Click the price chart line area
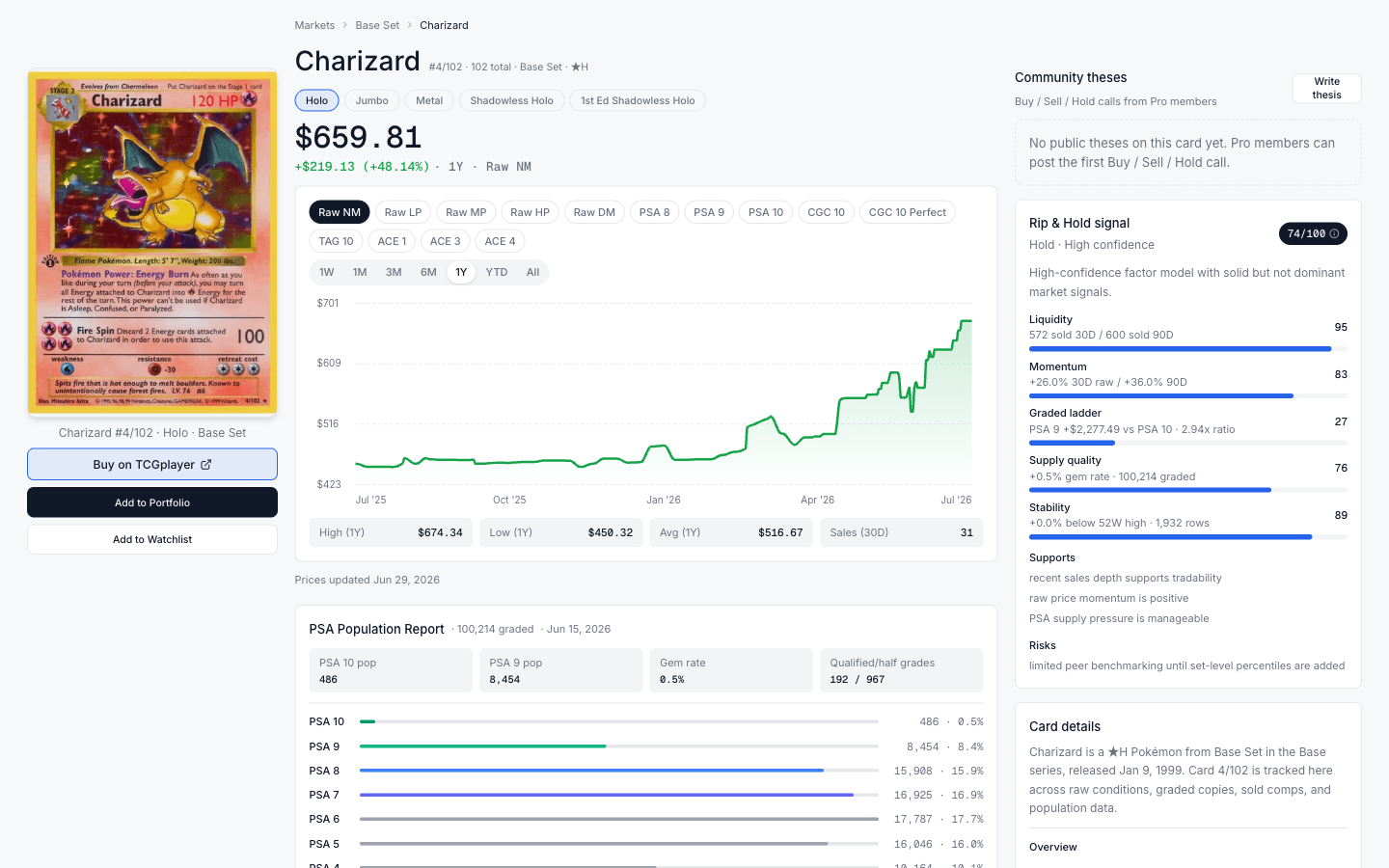 click(664, 393)
